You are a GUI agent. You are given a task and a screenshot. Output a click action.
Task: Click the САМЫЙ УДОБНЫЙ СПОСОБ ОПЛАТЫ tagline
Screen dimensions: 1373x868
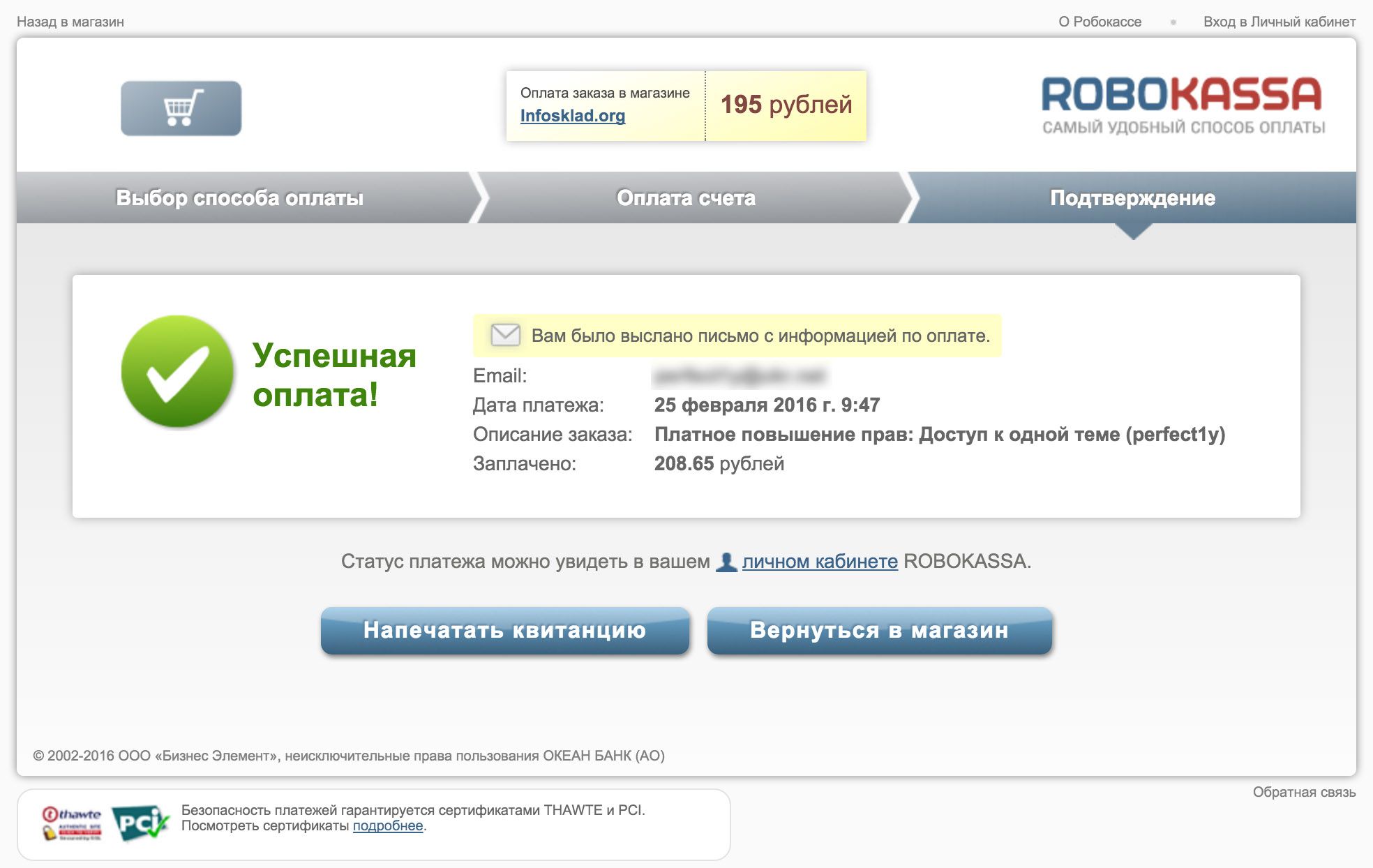tap(1184, 127)
